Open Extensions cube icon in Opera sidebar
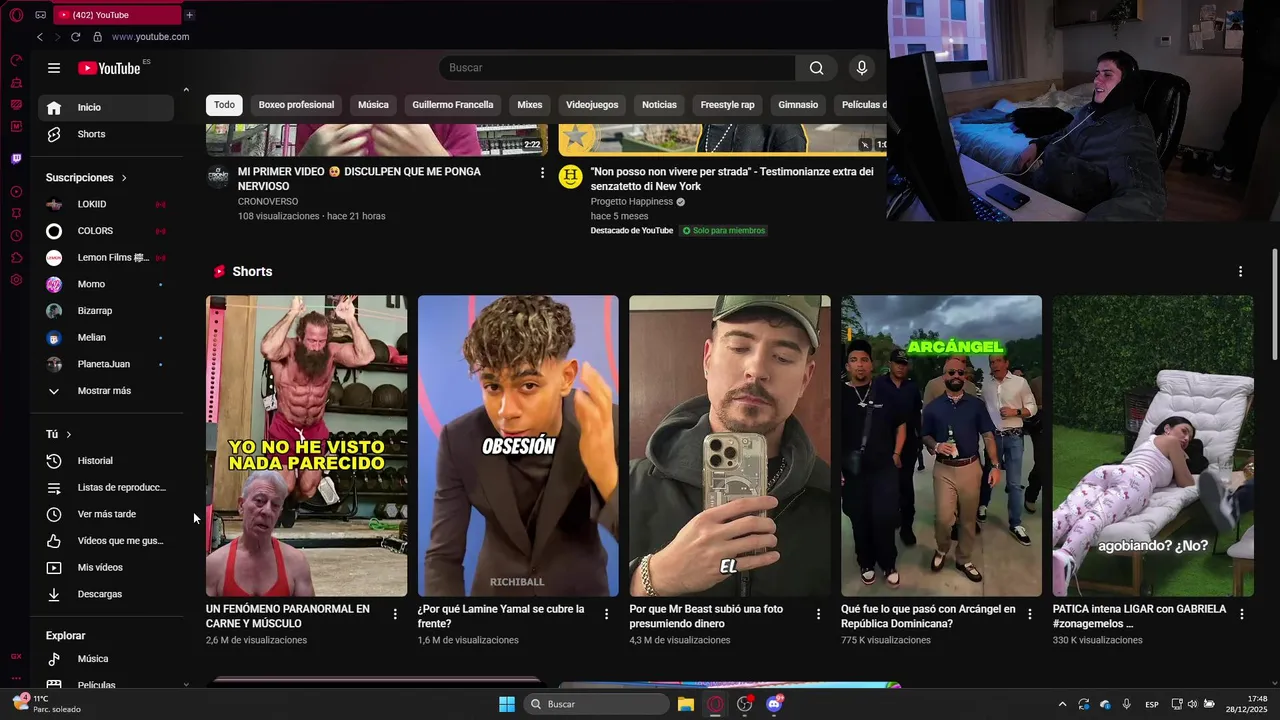Screen dimensions: 1280x720 pyautogui.click(x=16, y=258)
